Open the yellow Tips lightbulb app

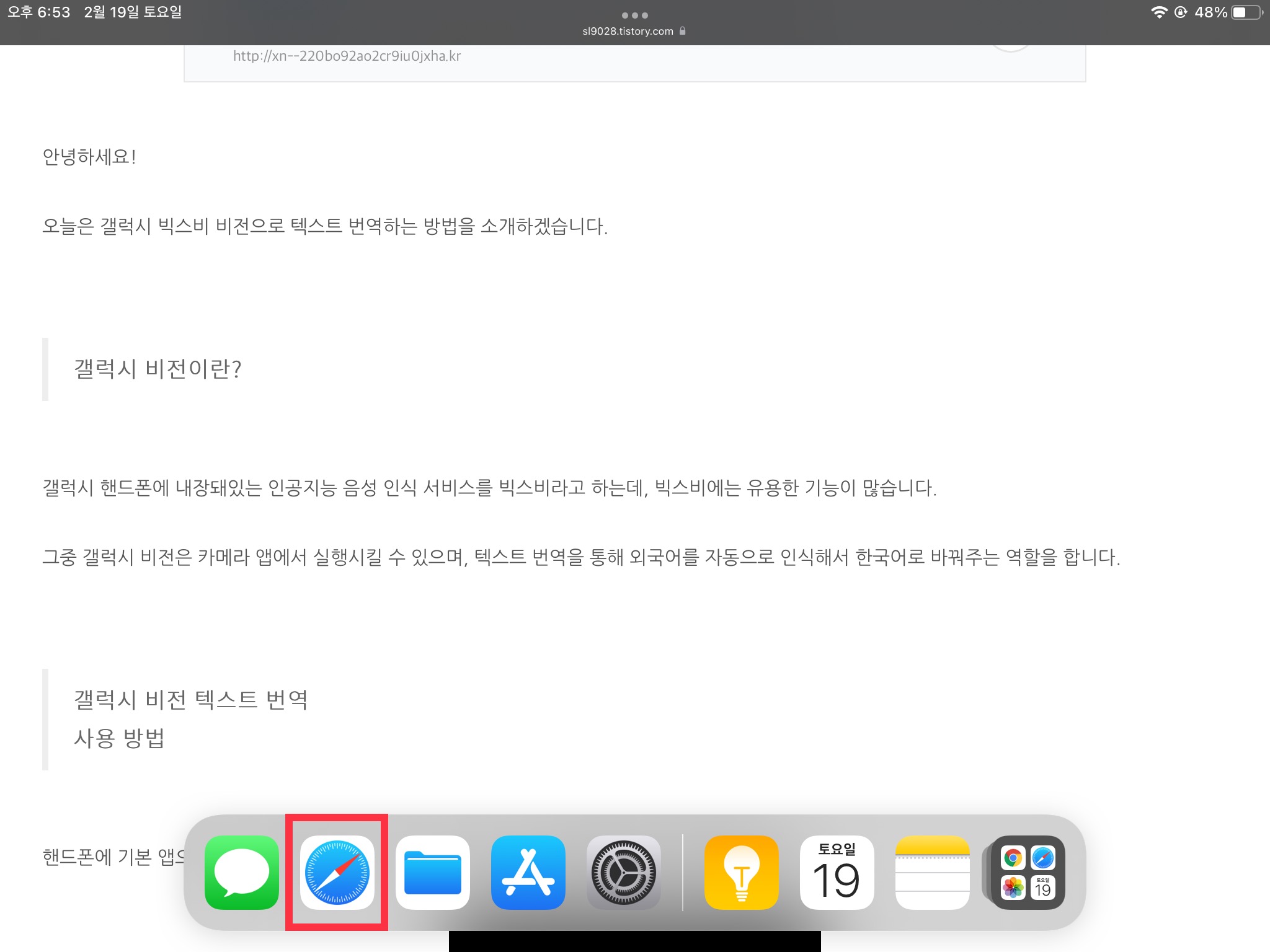[741, 872]
